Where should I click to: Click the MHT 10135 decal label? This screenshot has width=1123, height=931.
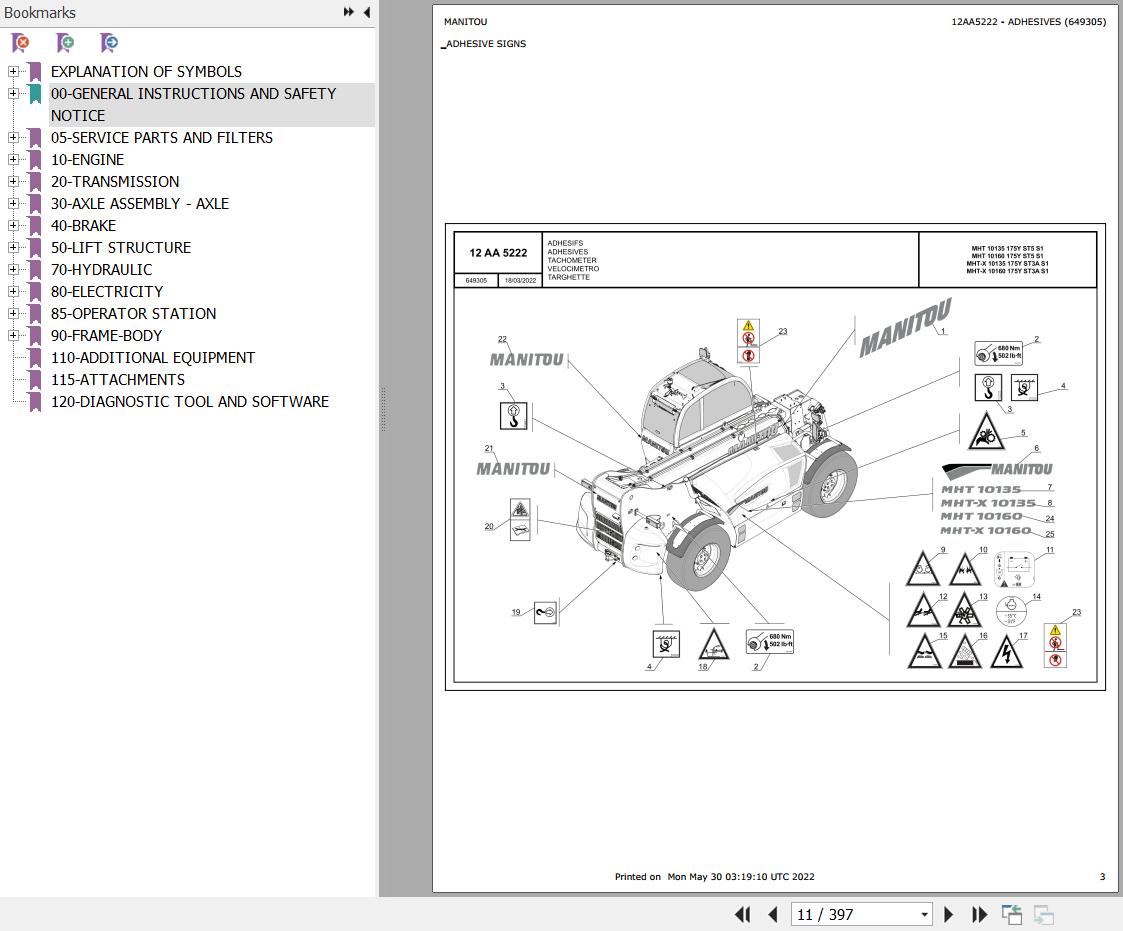point(980,489)
